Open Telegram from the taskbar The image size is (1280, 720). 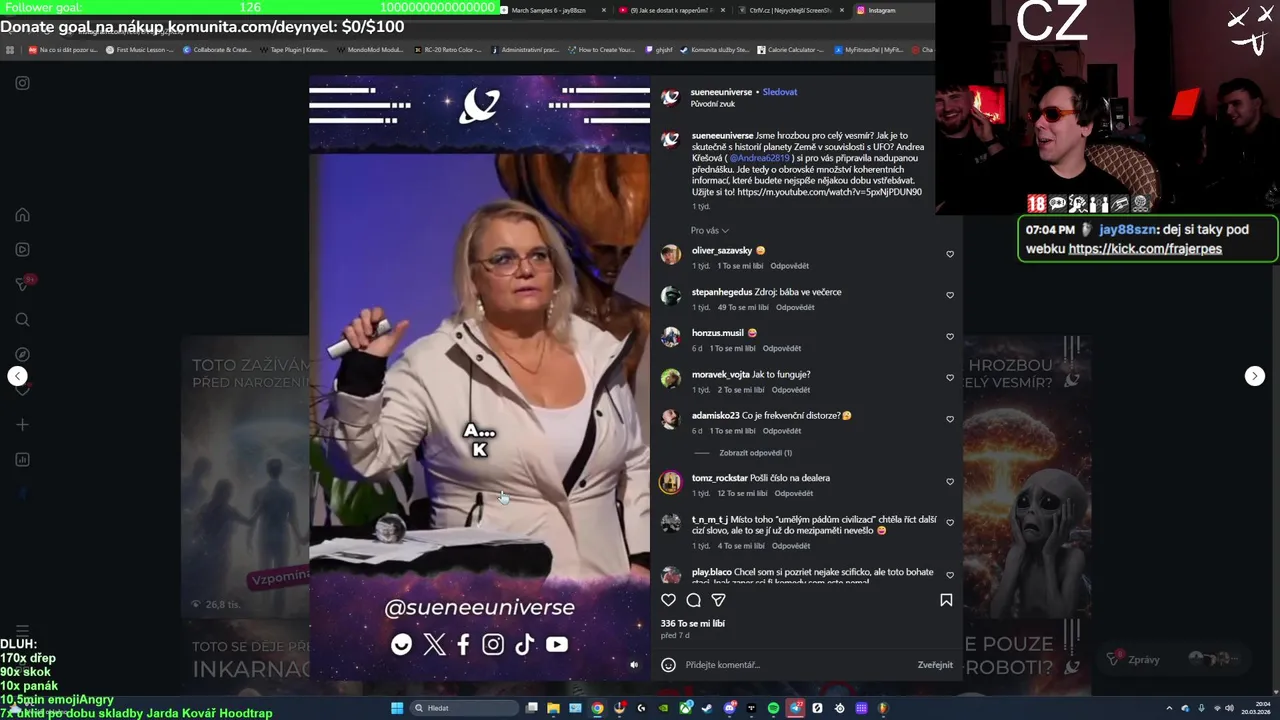click(x=796, y=708)
